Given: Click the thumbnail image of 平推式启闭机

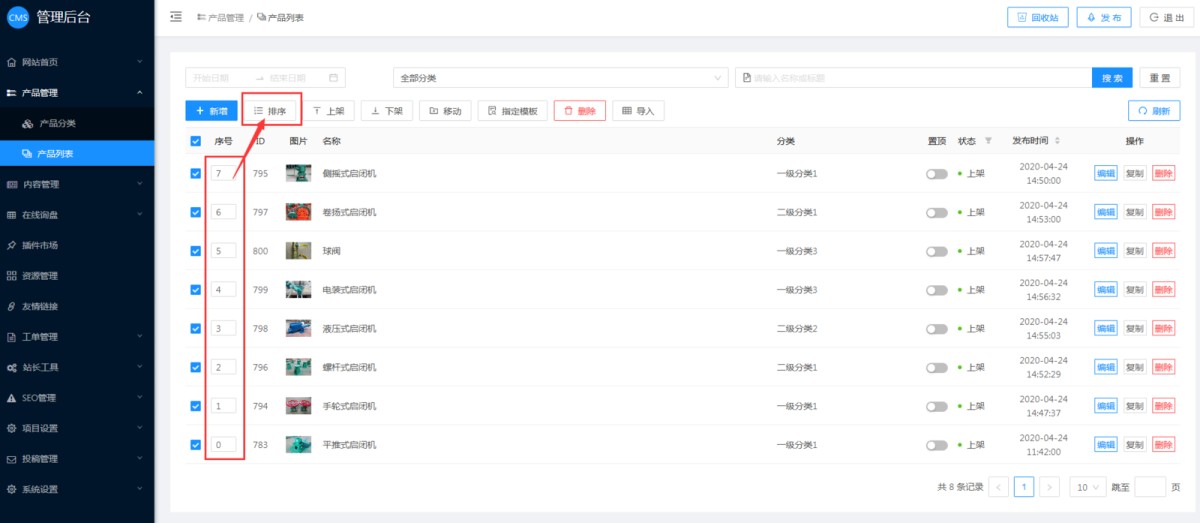Looking at the screenshot, I should [298, 445].
